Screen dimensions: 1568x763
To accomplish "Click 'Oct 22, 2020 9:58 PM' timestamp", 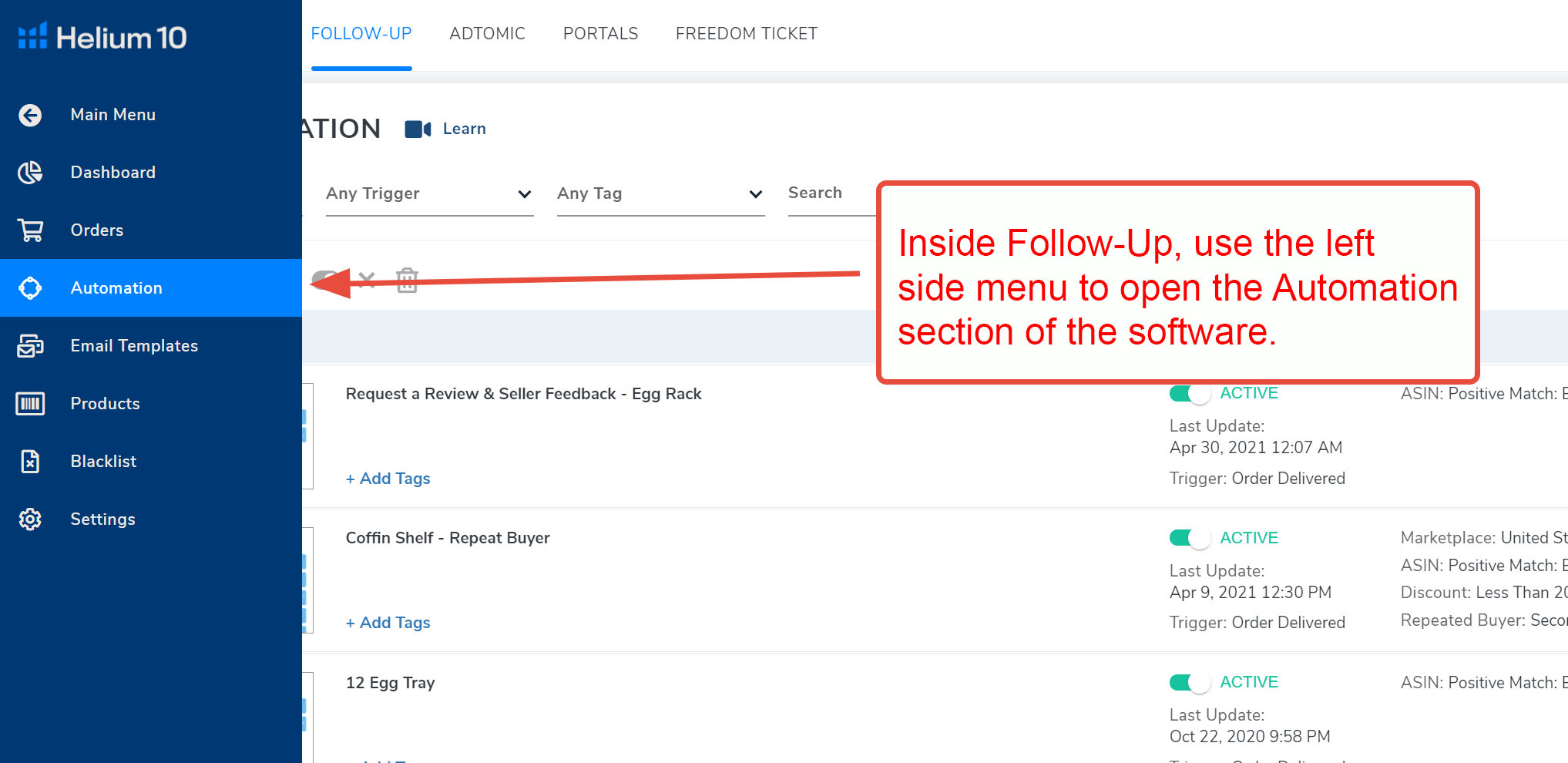I will 1250,737.
